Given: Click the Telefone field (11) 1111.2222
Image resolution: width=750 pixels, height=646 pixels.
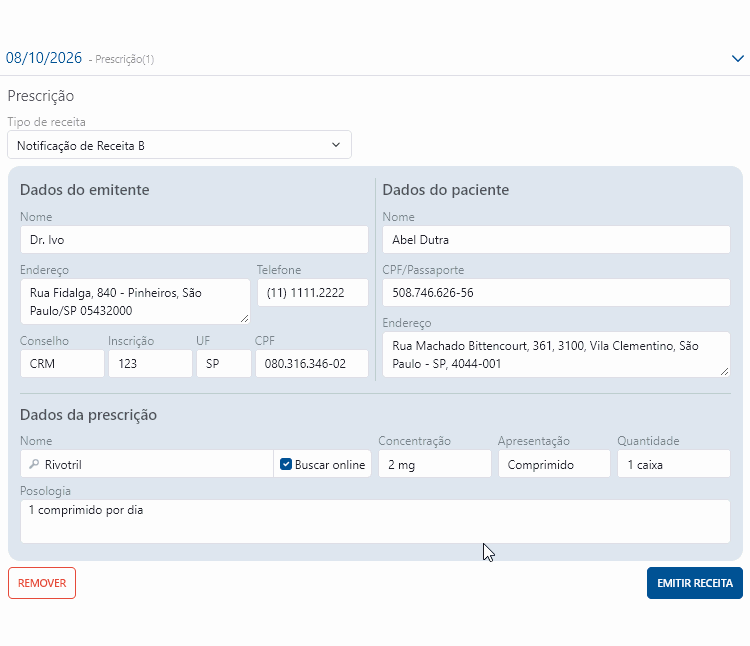Looking at the screenshot, I should [x=313, y=293].
